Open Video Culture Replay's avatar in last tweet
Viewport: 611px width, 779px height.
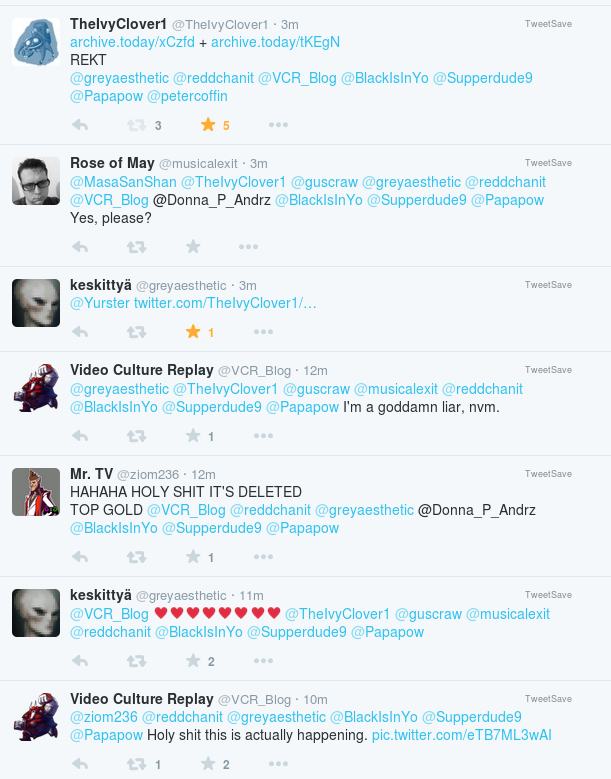36,717
